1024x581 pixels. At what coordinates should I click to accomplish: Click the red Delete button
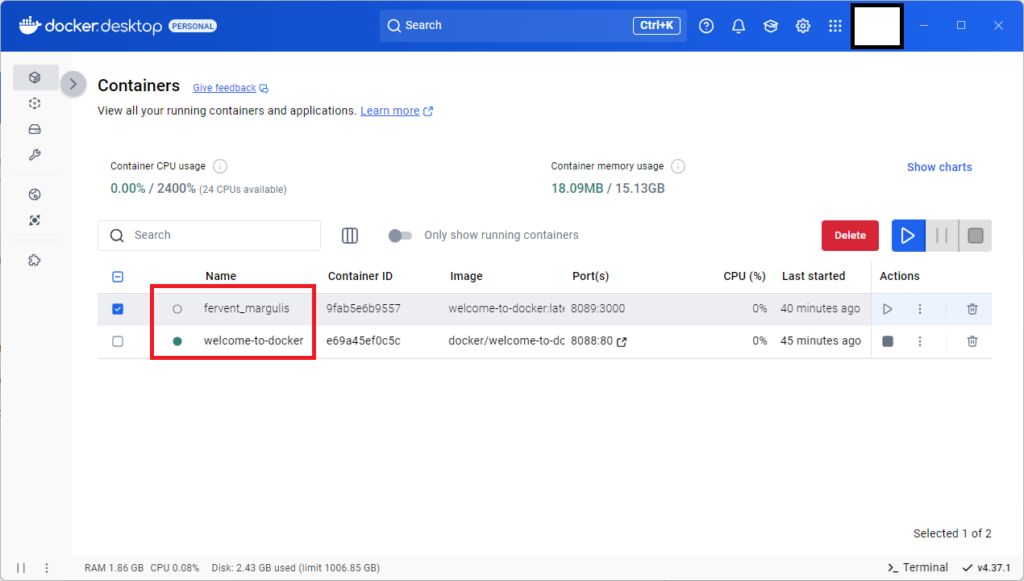850,236
